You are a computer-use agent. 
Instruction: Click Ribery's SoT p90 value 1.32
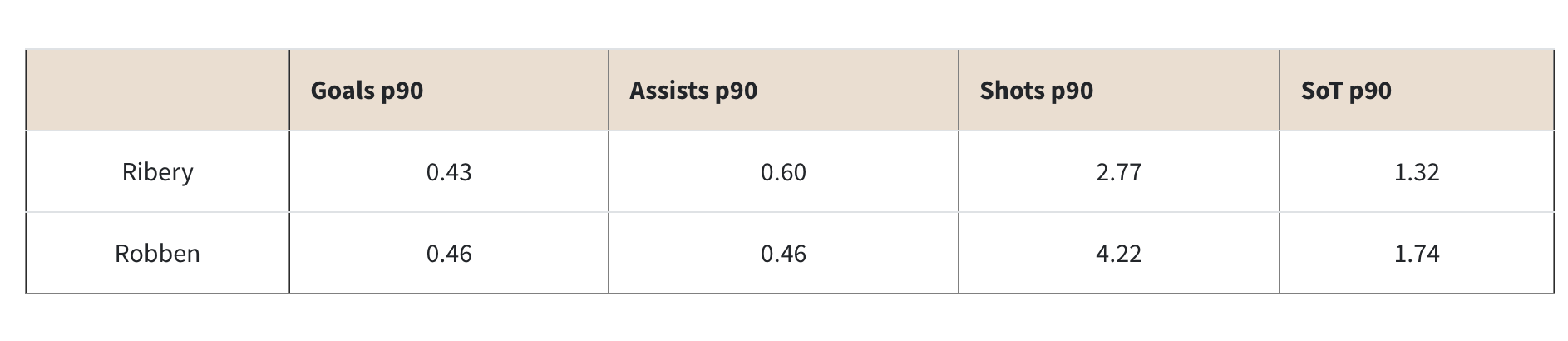(1416, 172)
